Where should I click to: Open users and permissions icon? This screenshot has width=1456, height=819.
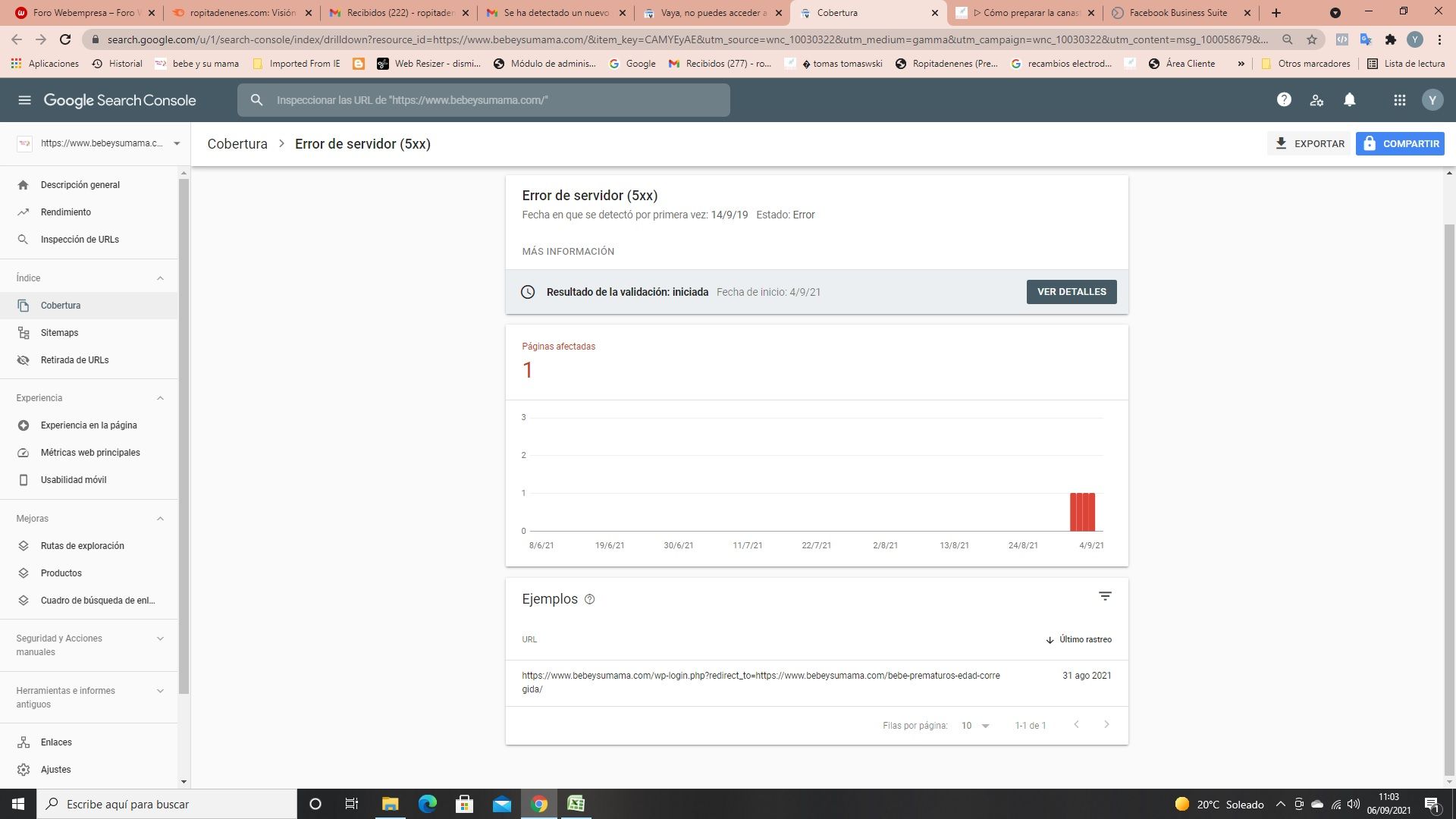[x=1316, y=100]
